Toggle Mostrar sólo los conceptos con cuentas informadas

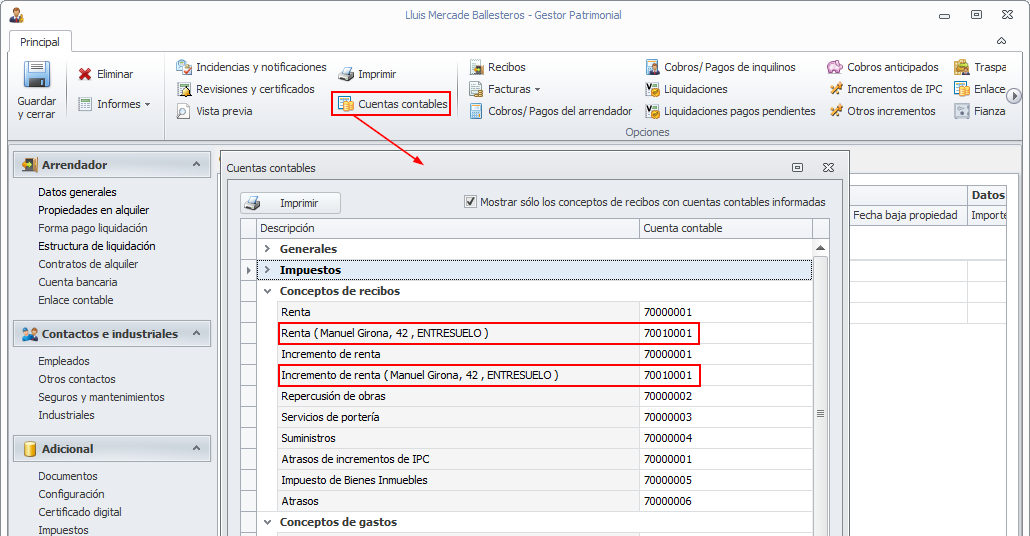pyautogui.click(x=470, y=202)
